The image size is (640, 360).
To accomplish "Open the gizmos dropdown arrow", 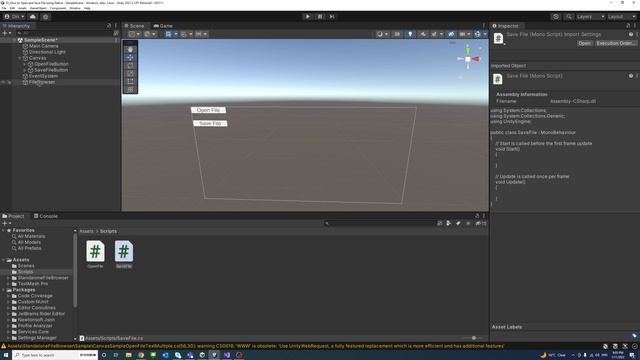I will click(x=485, y=34).
